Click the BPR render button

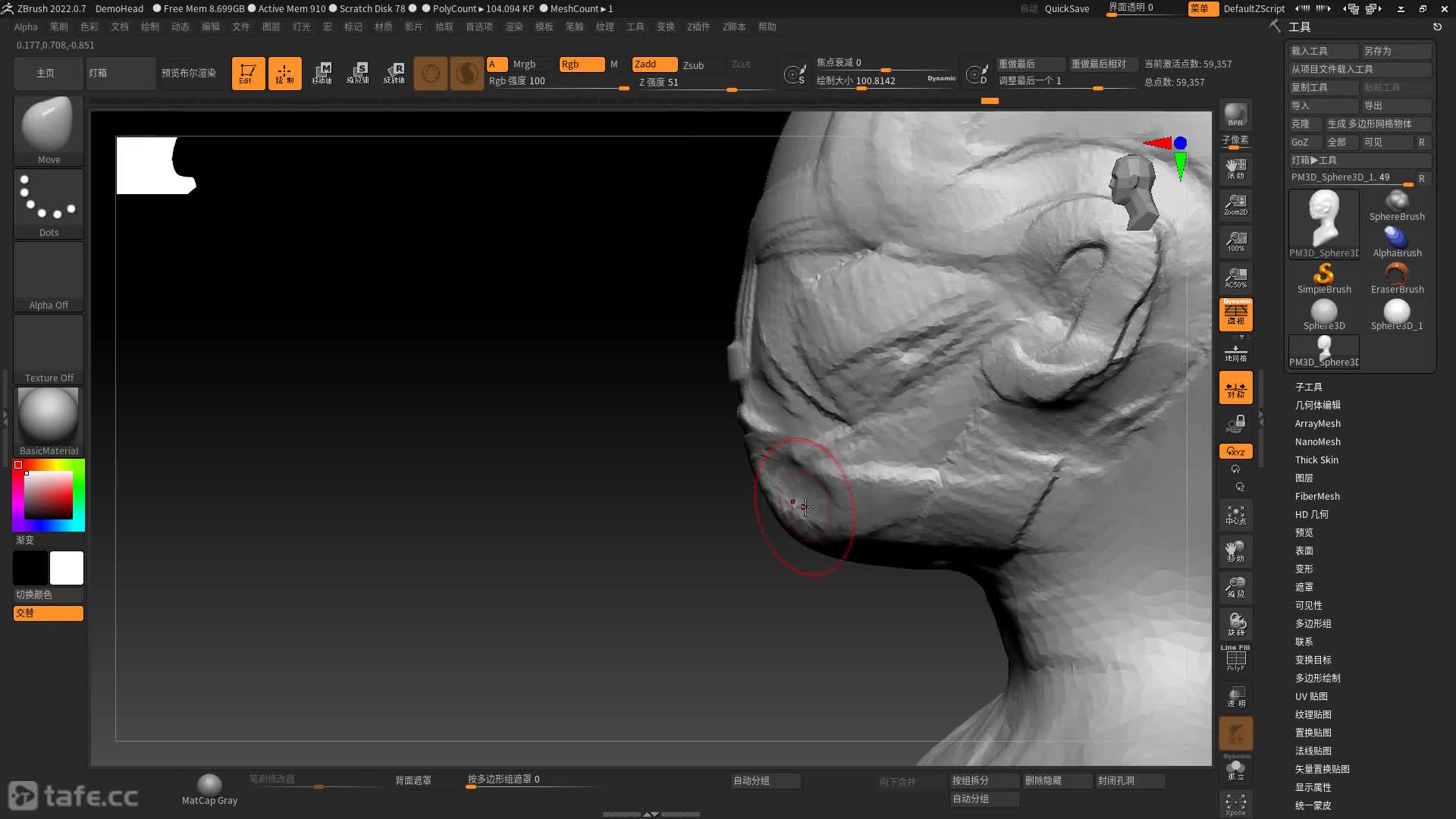point(1235,115)
